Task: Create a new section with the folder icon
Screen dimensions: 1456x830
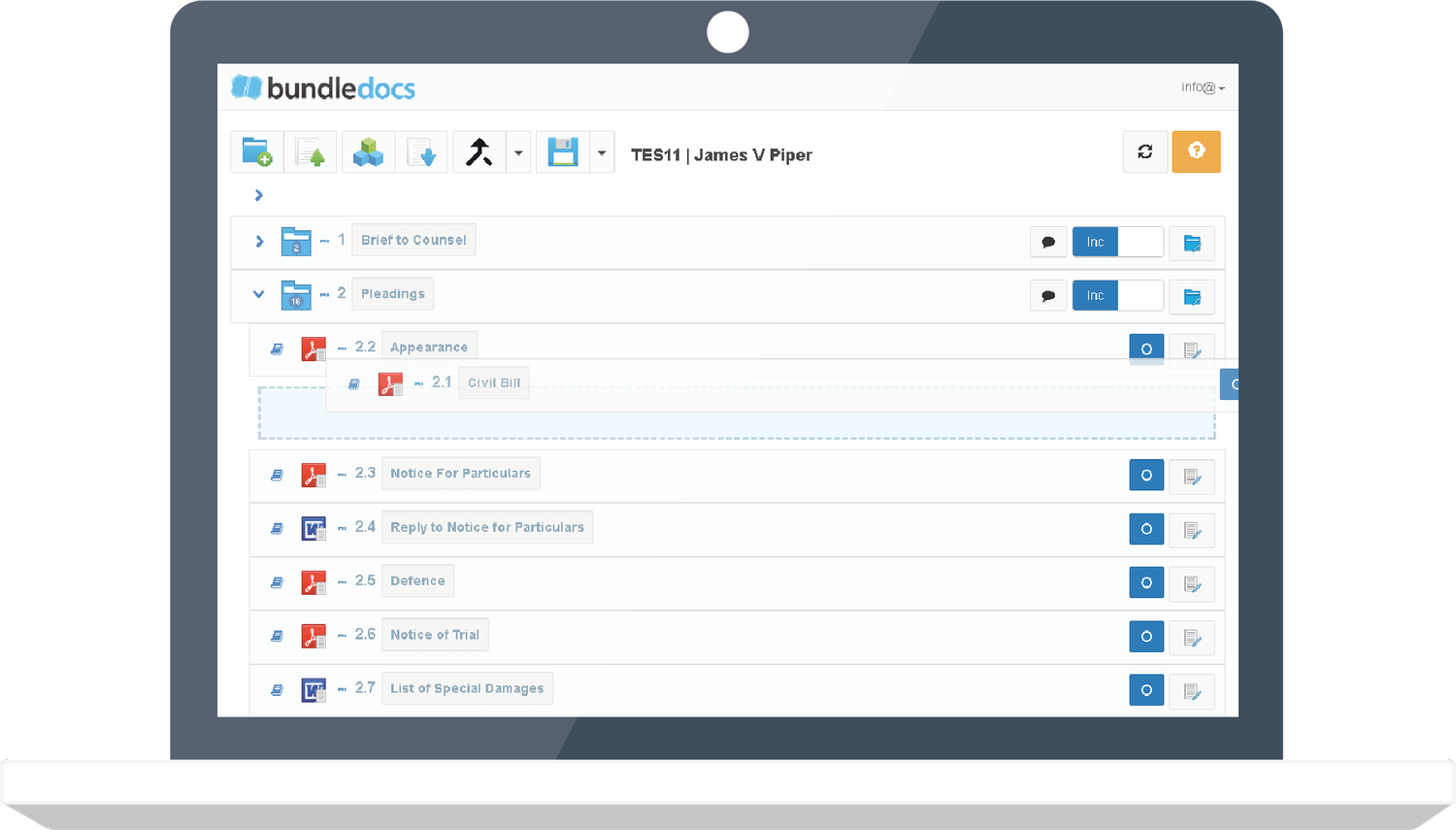Action: pos(256,151)
